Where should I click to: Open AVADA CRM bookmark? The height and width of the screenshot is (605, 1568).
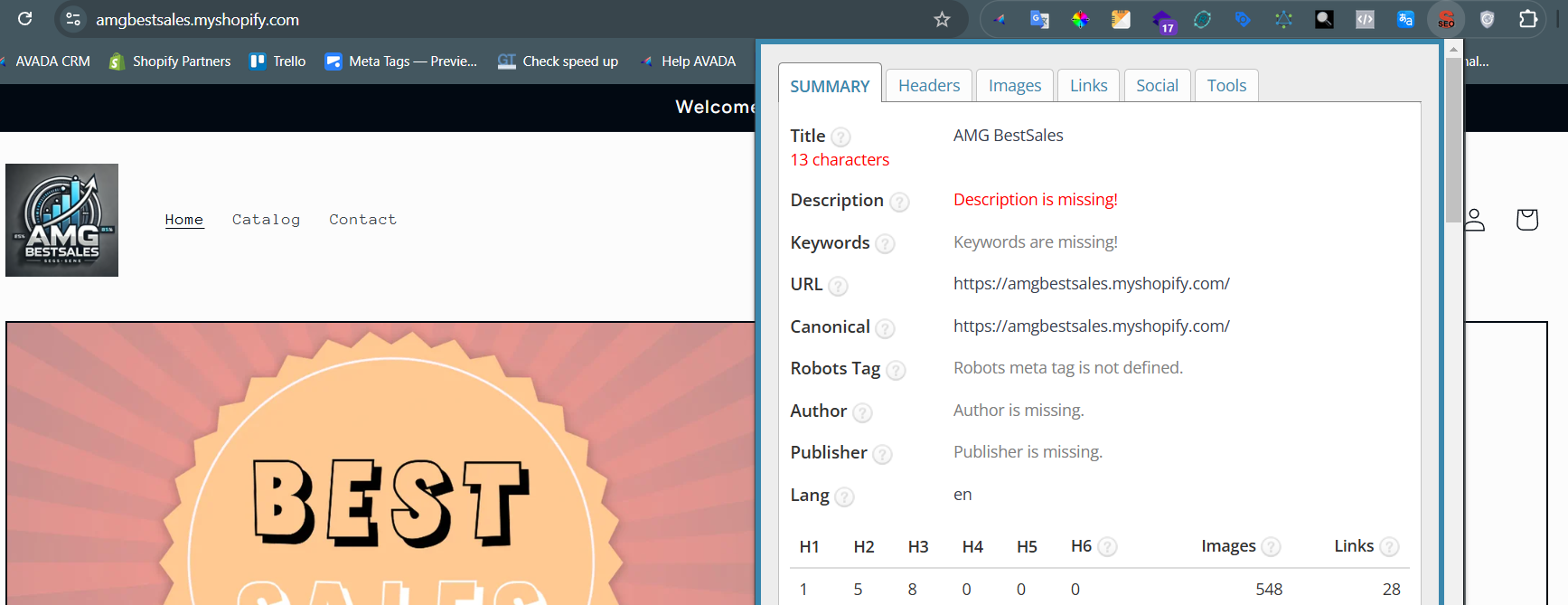click(x=47, y=61)
